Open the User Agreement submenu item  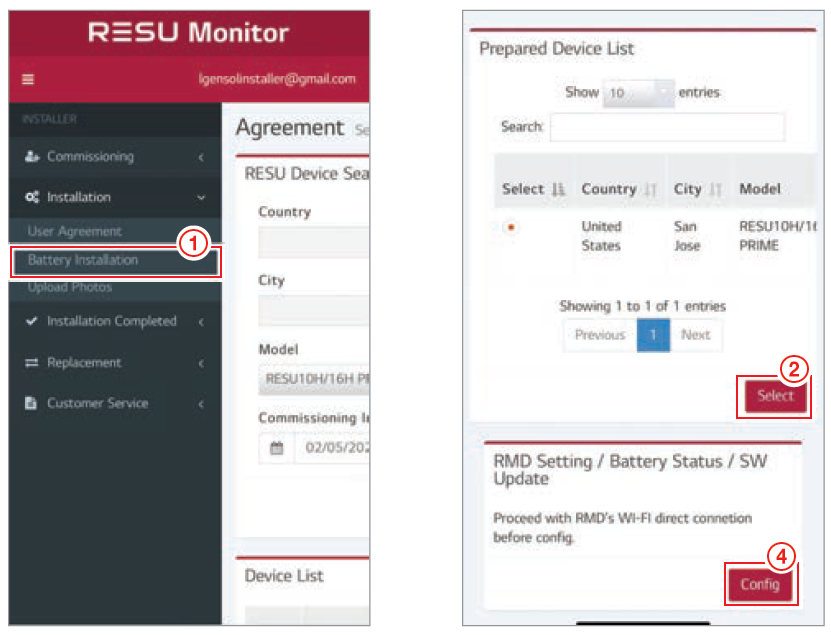[x=74, y=232]
